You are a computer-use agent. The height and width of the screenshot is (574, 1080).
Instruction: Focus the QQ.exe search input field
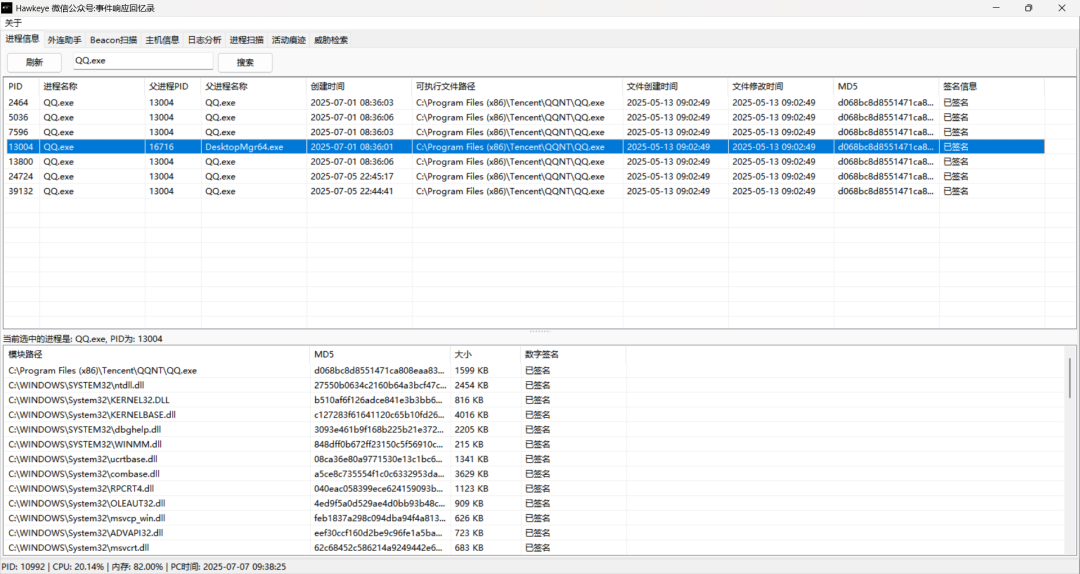143,61
